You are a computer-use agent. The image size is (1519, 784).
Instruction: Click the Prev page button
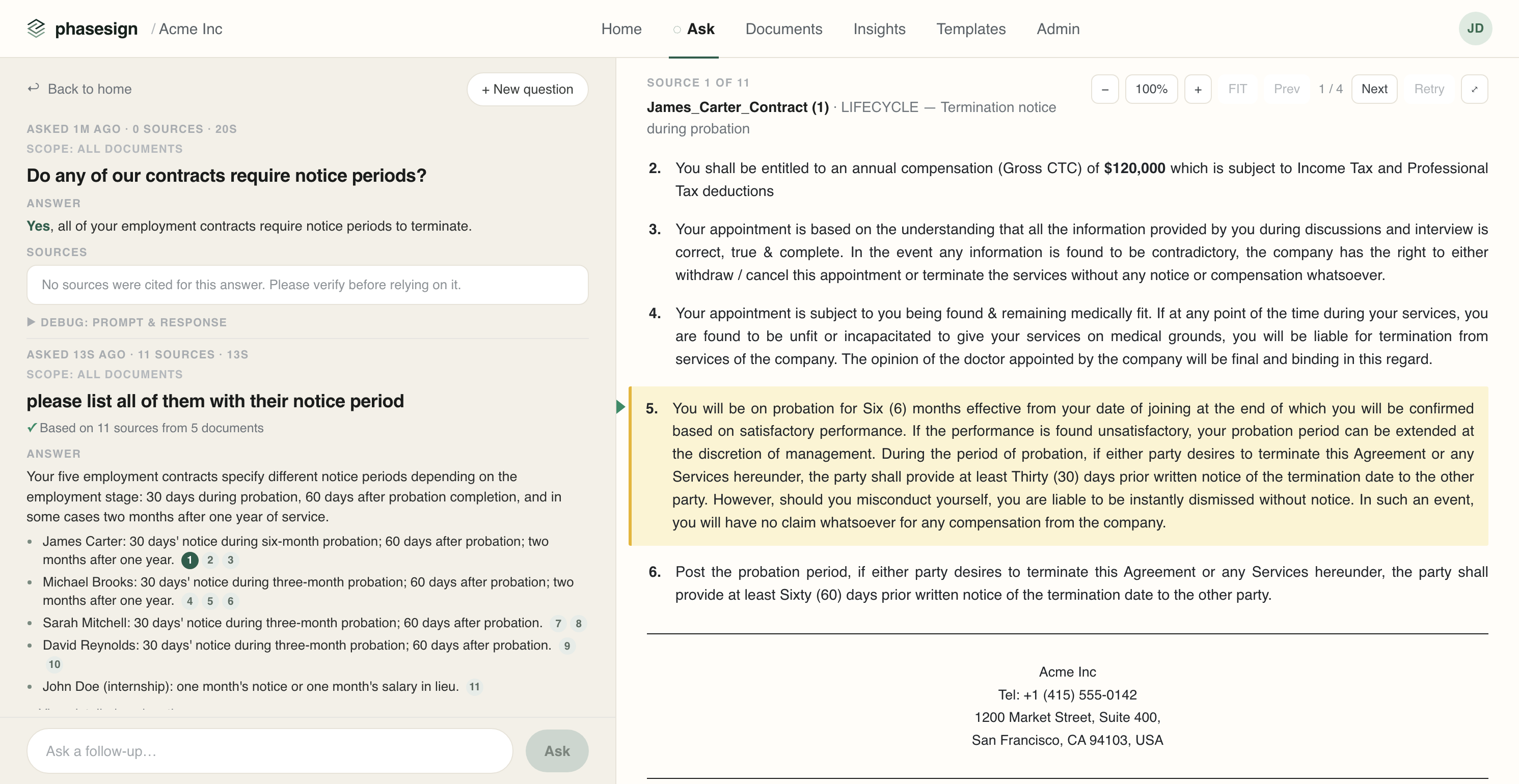pos(1286,89)
